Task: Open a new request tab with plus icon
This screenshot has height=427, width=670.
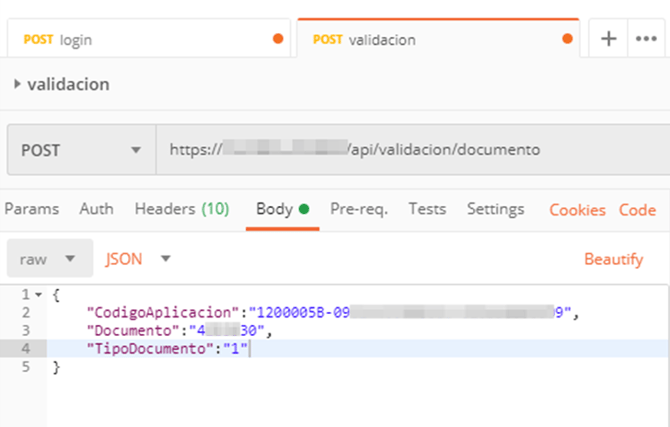Action: [608, 40]
